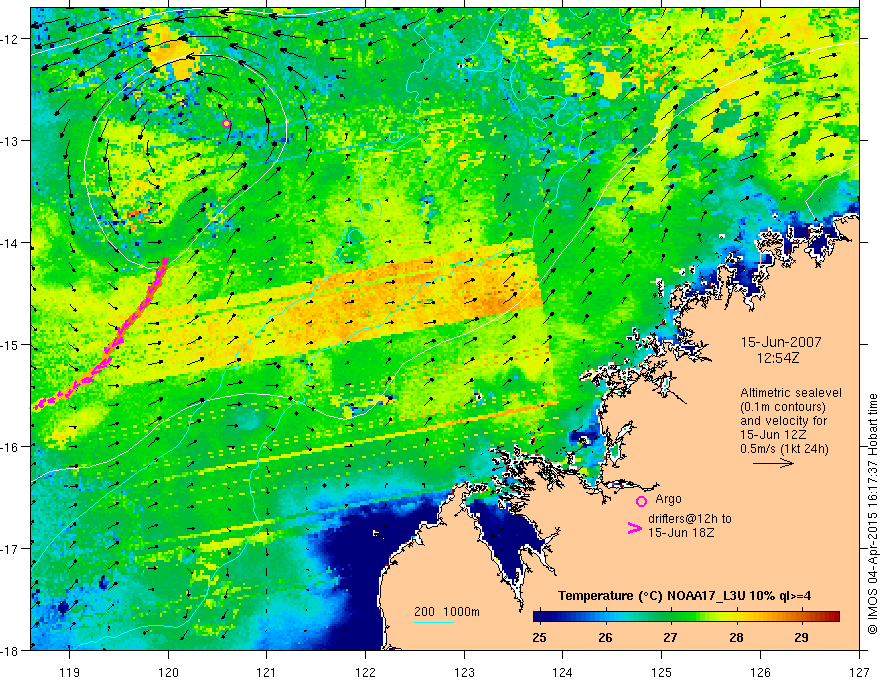The width and height of the screenshot is (880, 680).
Task: Click the IMOS copyright timestamp text
Action: 872,514
